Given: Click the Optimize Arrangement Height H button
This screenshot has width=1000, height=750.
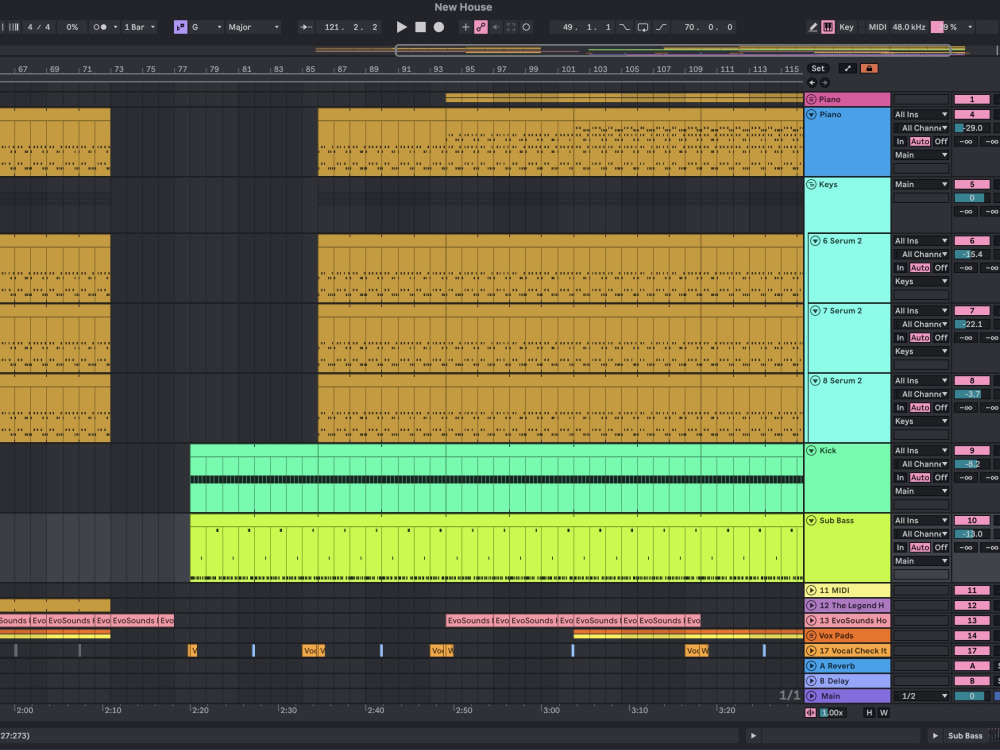Looking at the screenshot, I should [869, 713].
